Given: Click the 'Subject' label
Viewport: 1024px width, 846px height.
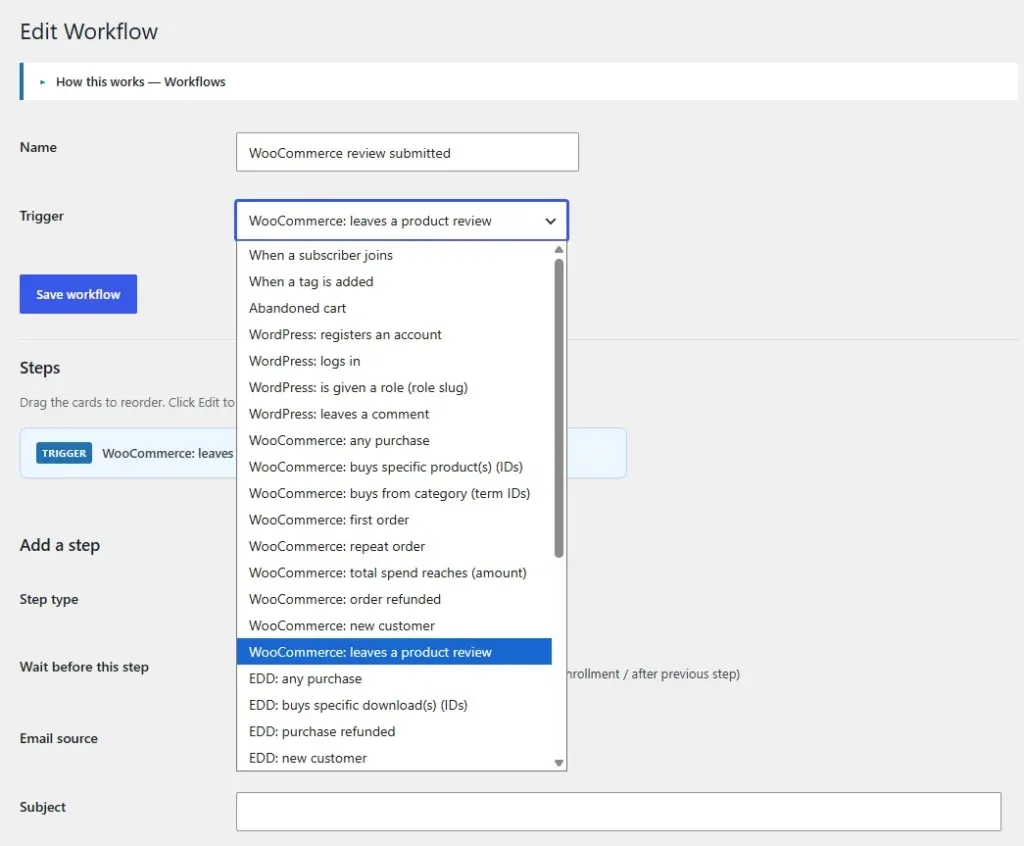Looking at the screenshot, I should point(42,807).
